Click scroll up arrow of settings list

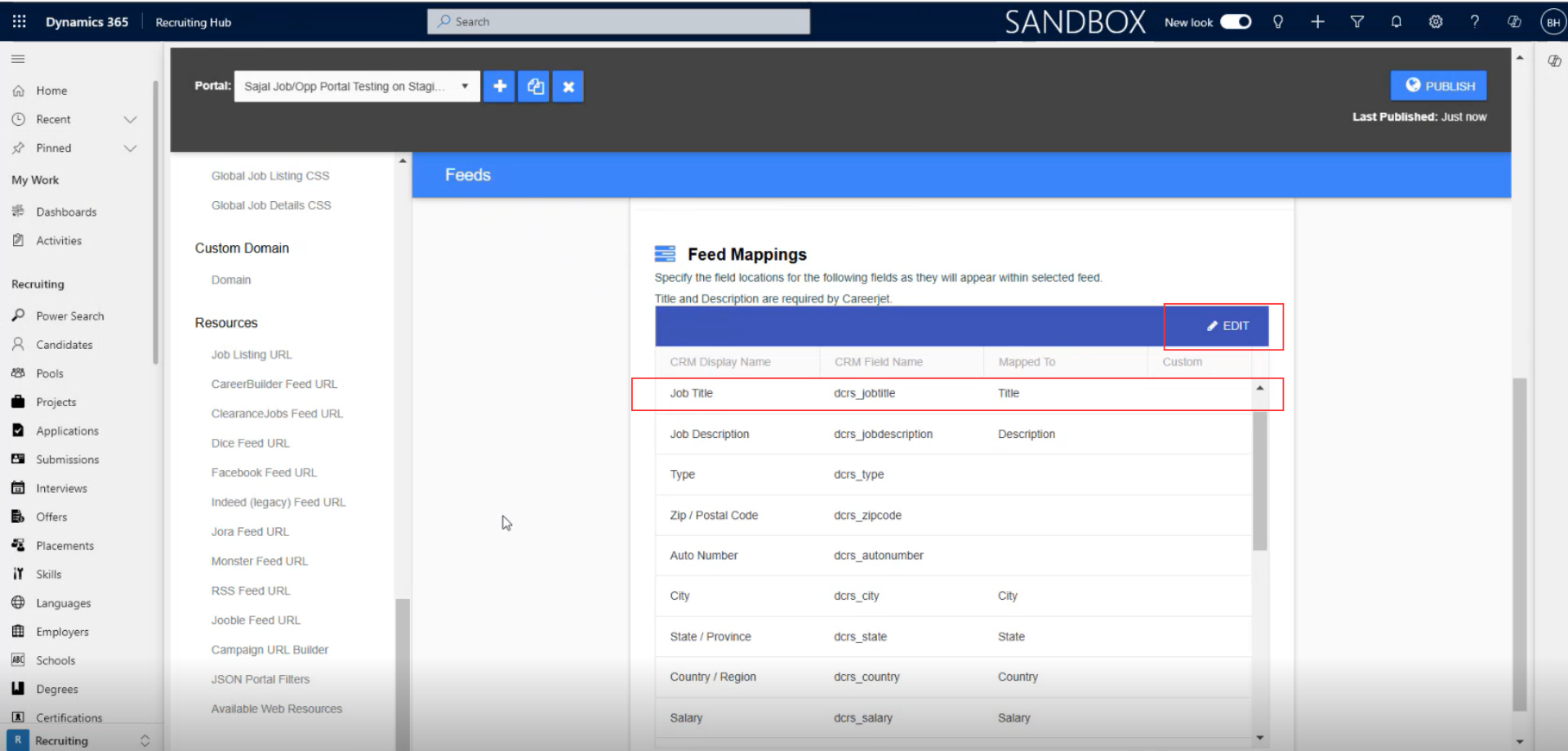[403, 161]
